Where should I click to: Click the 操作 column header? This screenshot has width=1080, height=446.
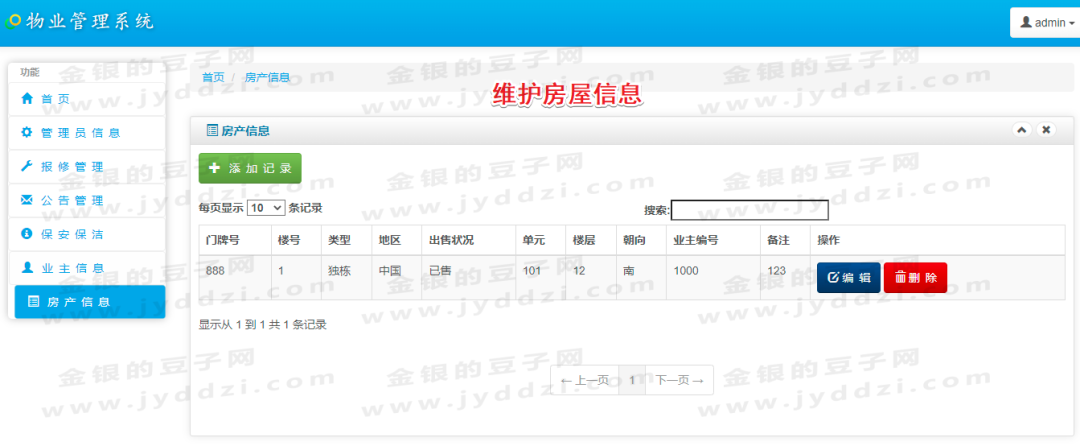[x=937, y=240]
